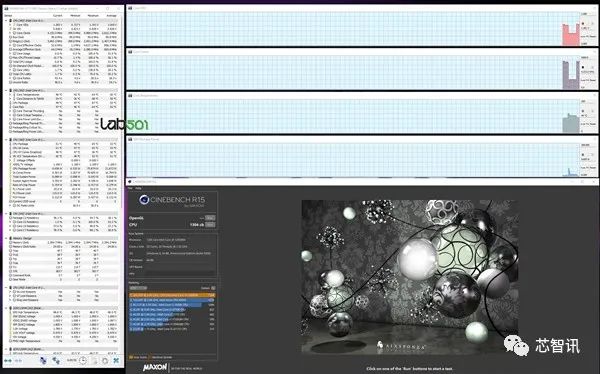Select the top orange ranking entry
This screenshot has width=600, height=374.
(172, 295)
